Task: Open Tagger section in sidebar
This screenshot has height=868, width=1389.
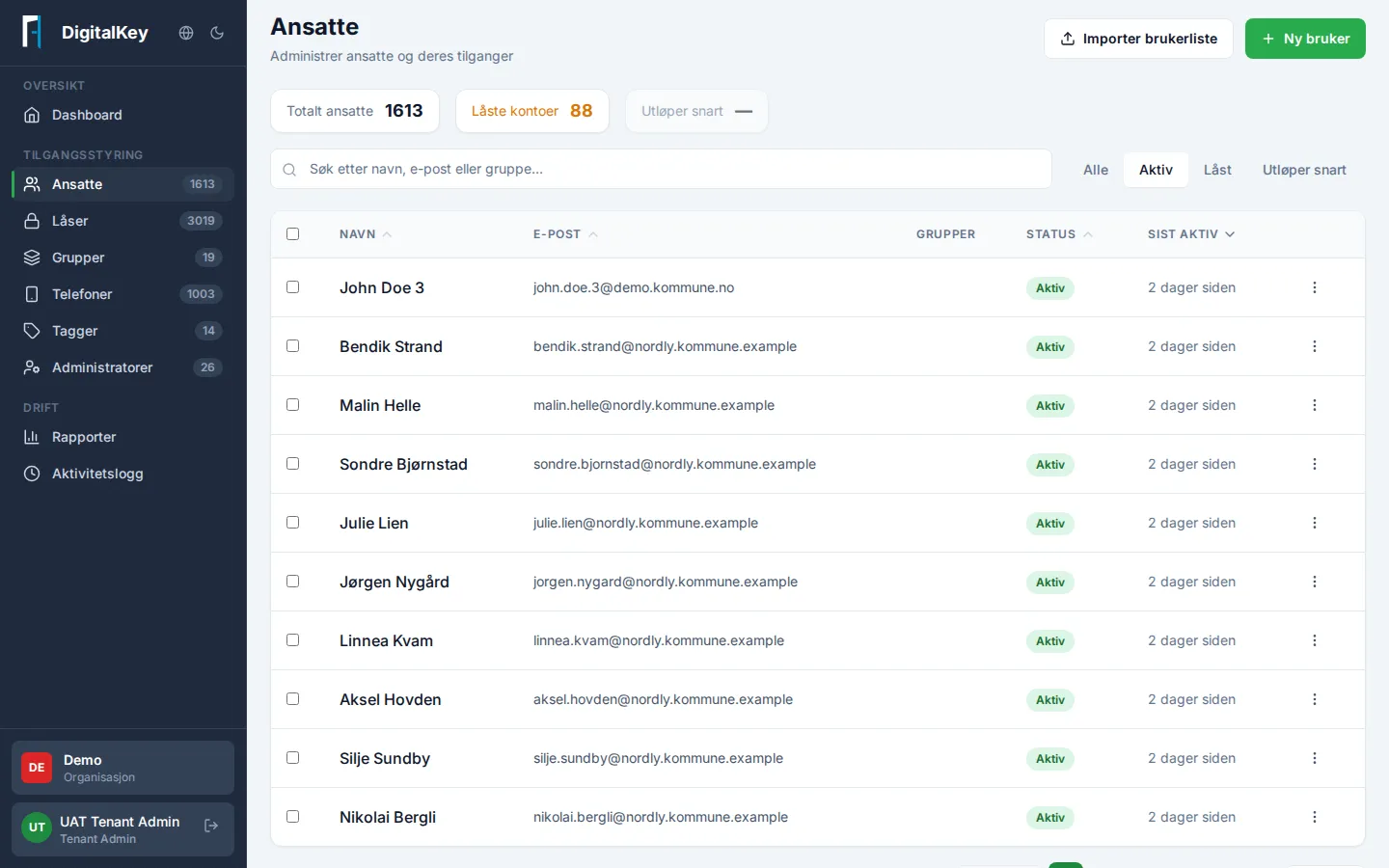Action: (x=123, y=331)
